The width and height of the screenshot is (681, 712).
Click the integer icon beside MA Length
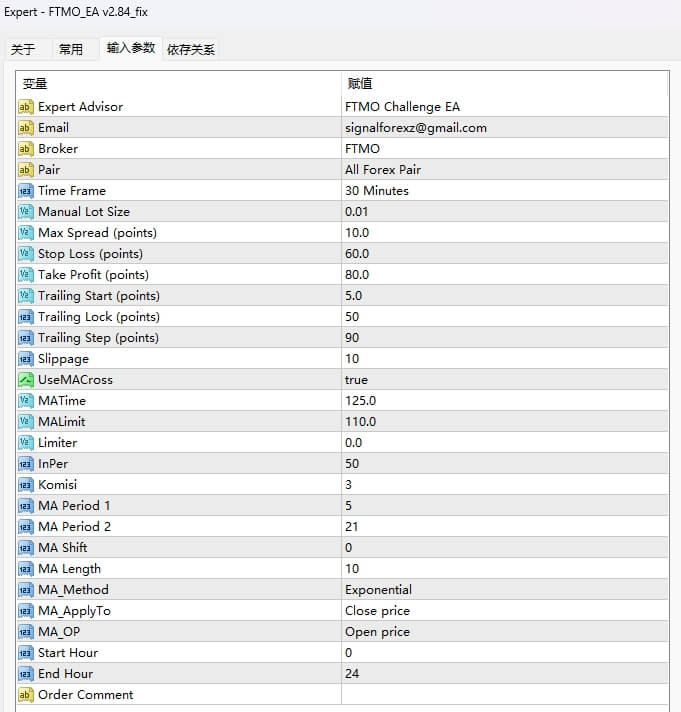click(x=25, y=569)
